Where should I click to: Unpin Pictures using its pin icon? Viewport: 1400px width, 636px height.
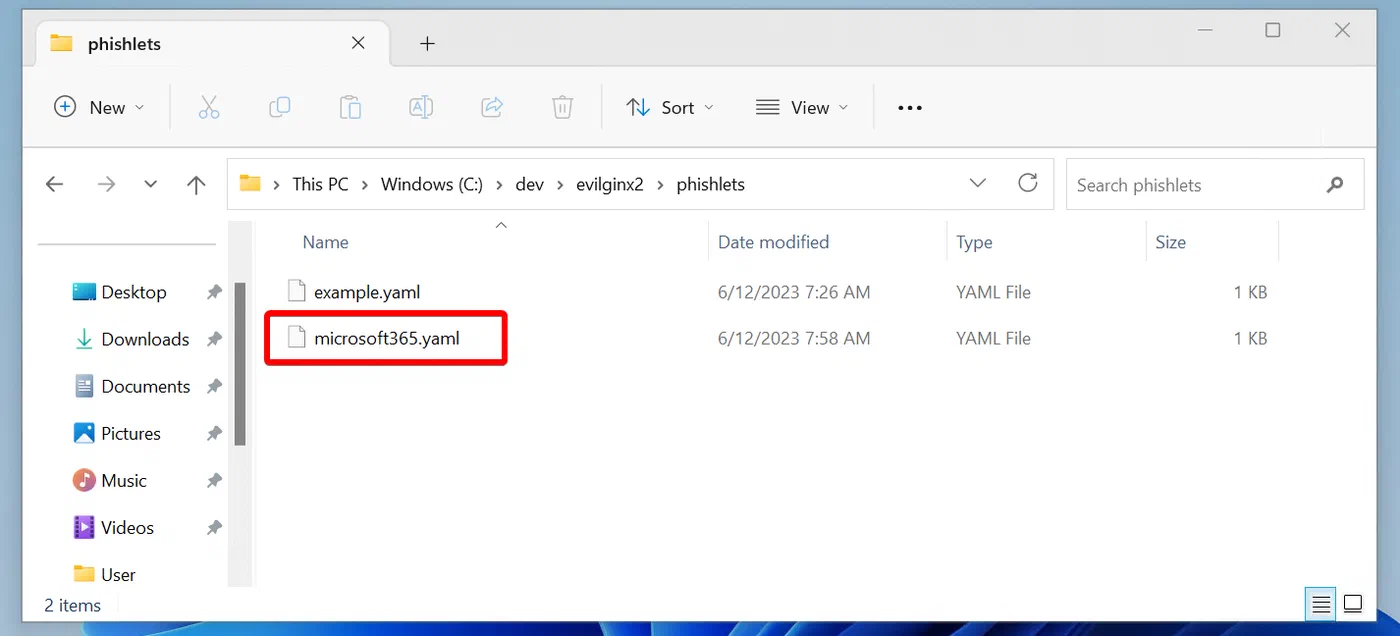click(214, 433)
